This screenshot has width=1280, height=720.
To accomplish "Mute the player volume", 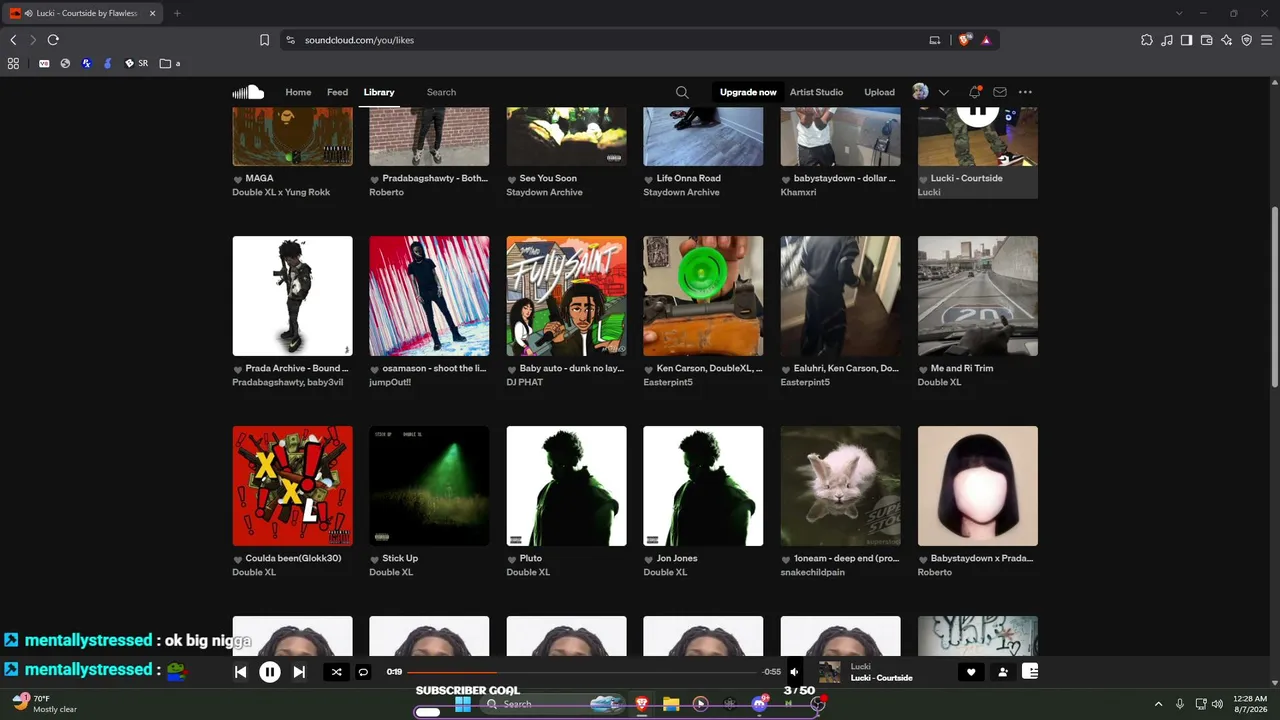I will pos(795,672).
